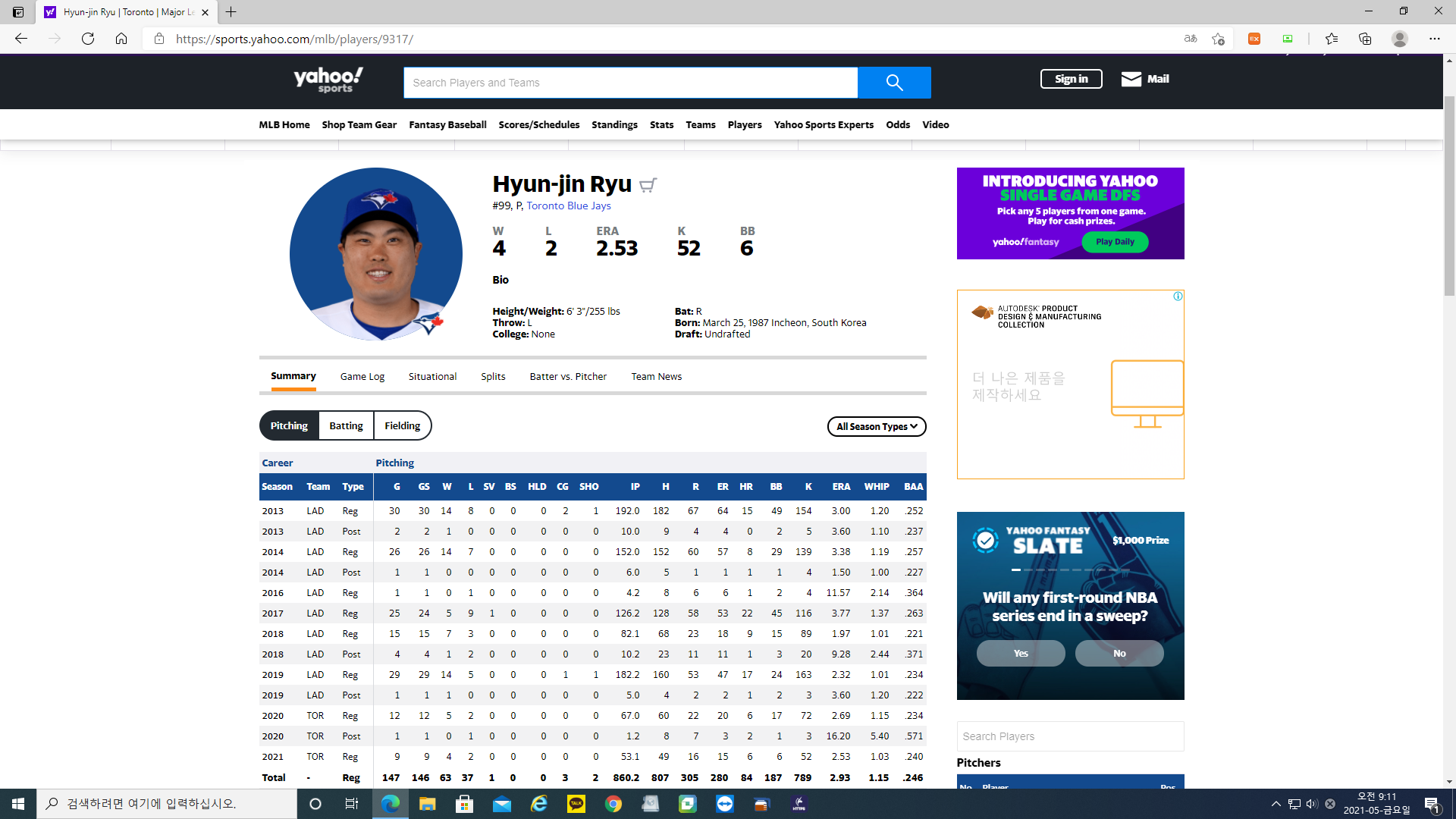The image size is (1456, 819).
Task: Open Microsoft Store on taskbar
Action: [464, 804]
